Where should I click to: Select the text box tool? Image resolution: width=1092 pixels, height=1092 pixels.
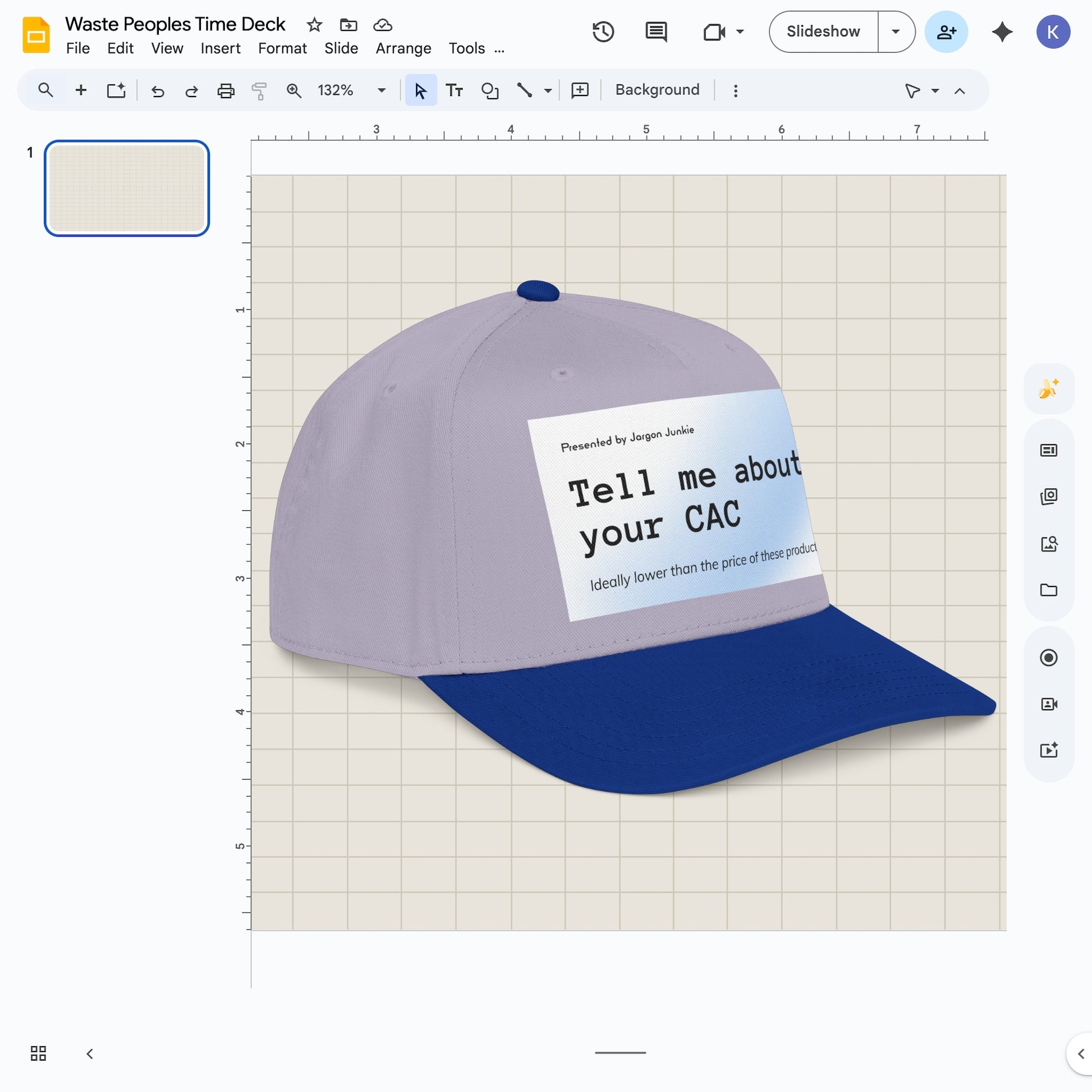pos(455,89)
